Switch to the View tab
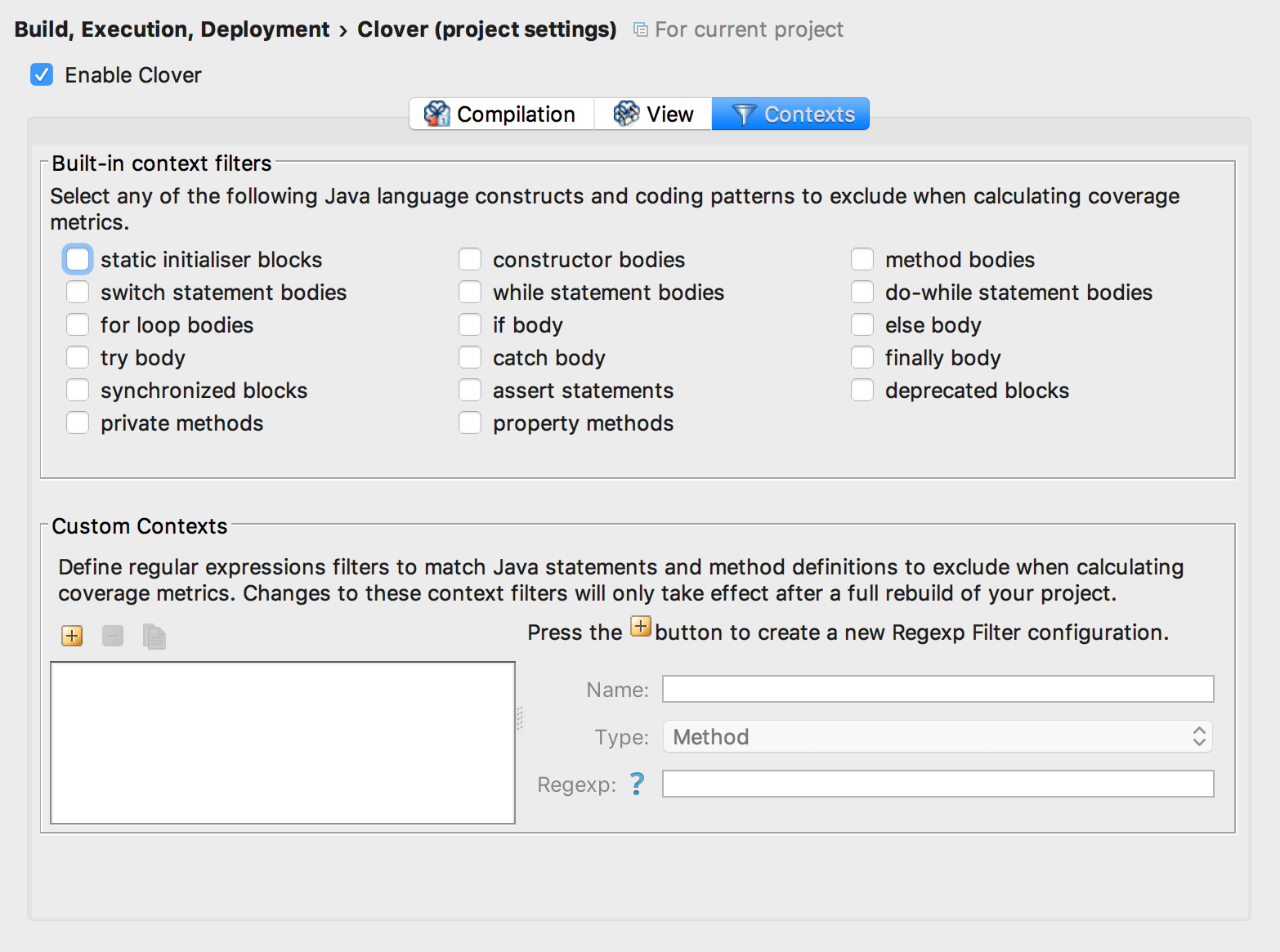This screenshot has height=952, width=1280. point(653,114)
